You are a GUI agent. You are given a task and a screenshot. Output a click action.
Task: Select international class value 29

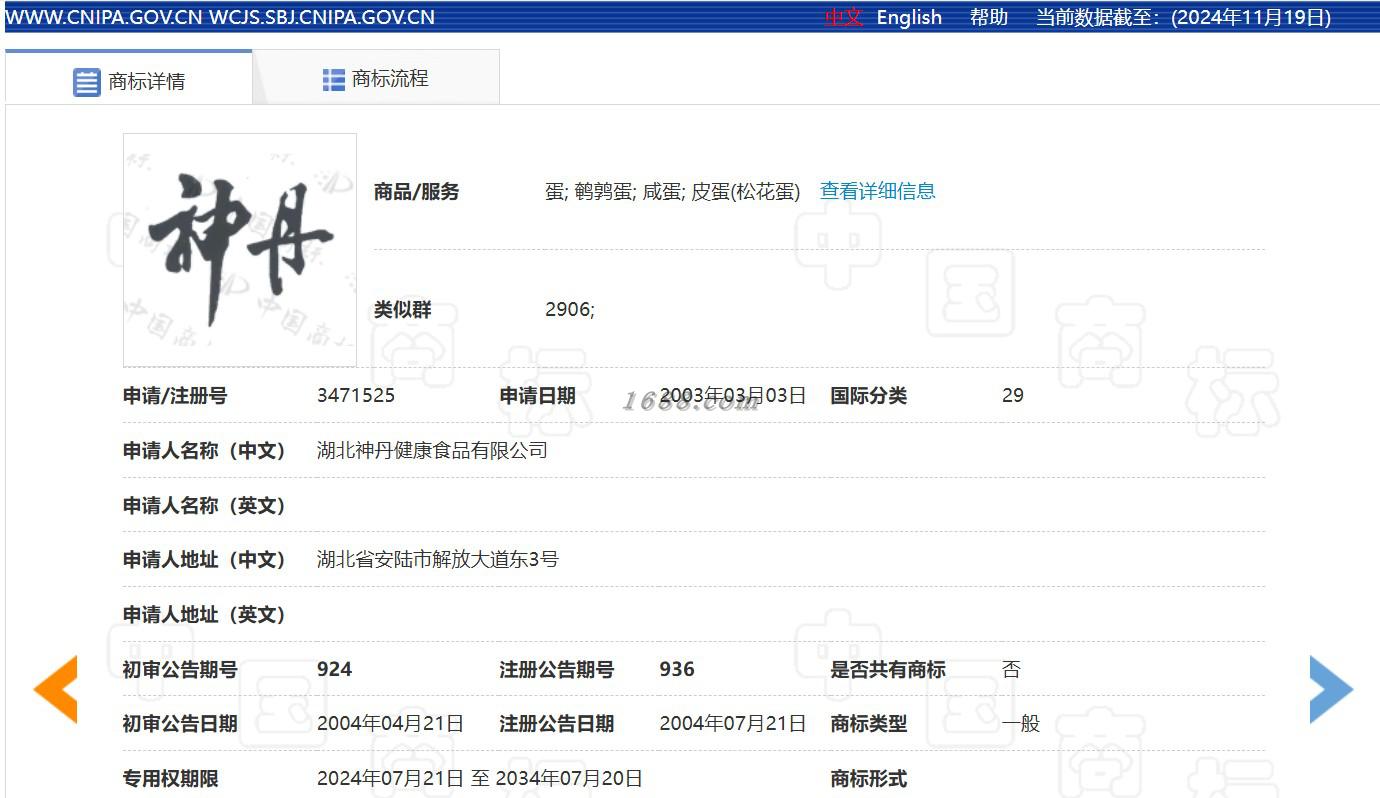(1013, 395)
